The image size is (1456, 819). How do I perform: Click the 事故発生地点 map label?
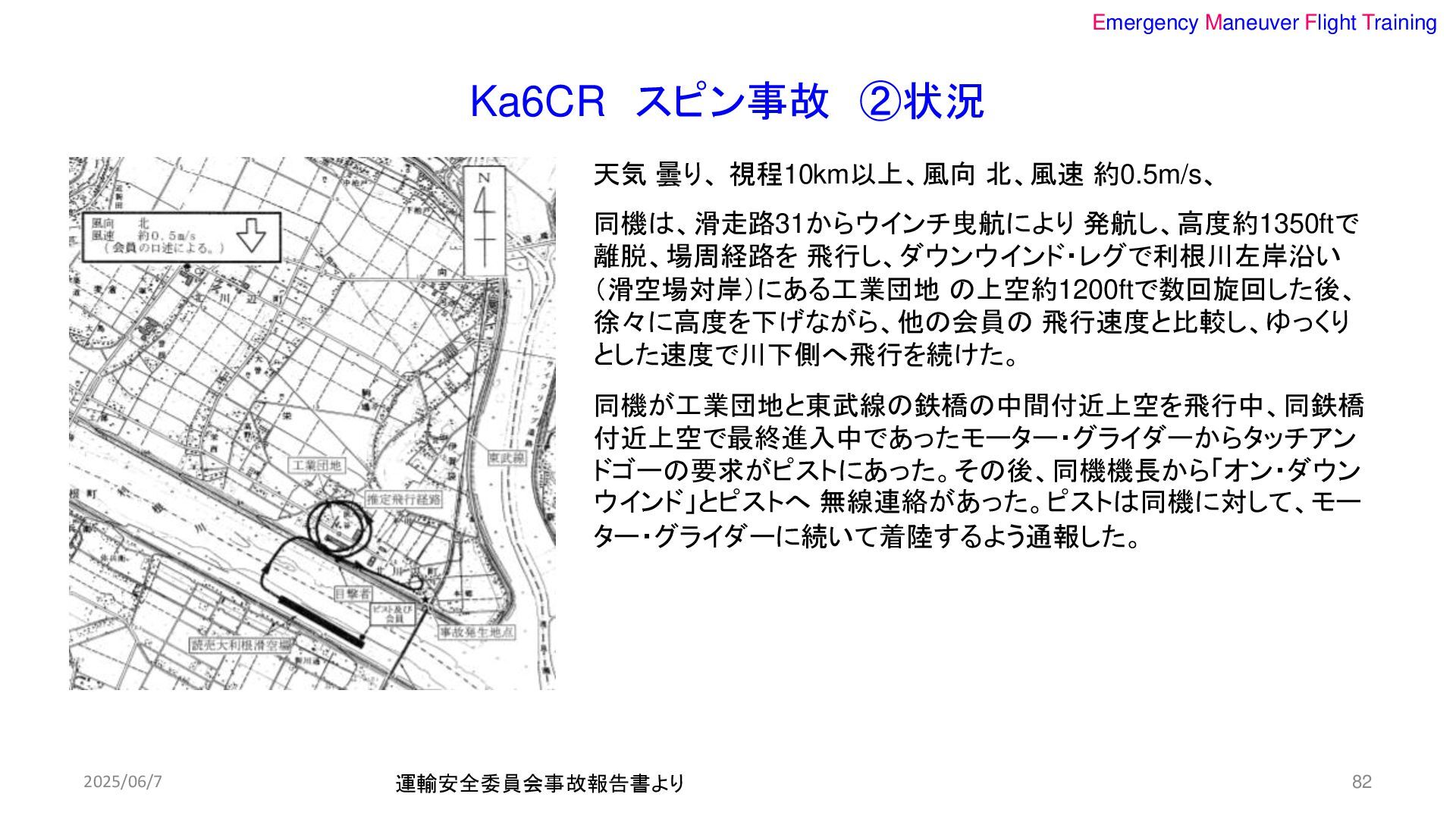pyautogui.click(x=477, y=632)
